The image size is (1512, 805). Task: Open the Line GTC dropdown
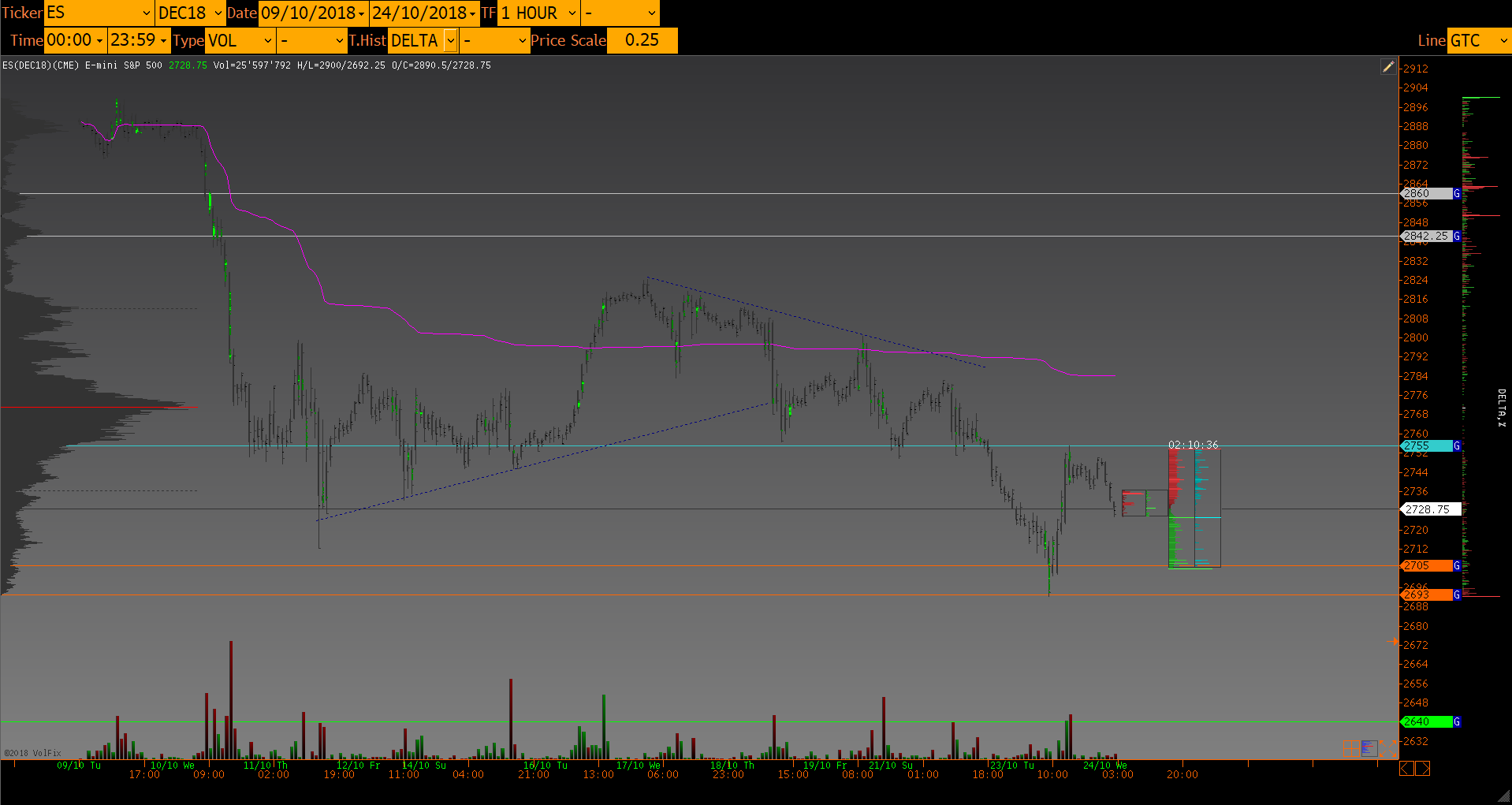(x=1503, y=40)
